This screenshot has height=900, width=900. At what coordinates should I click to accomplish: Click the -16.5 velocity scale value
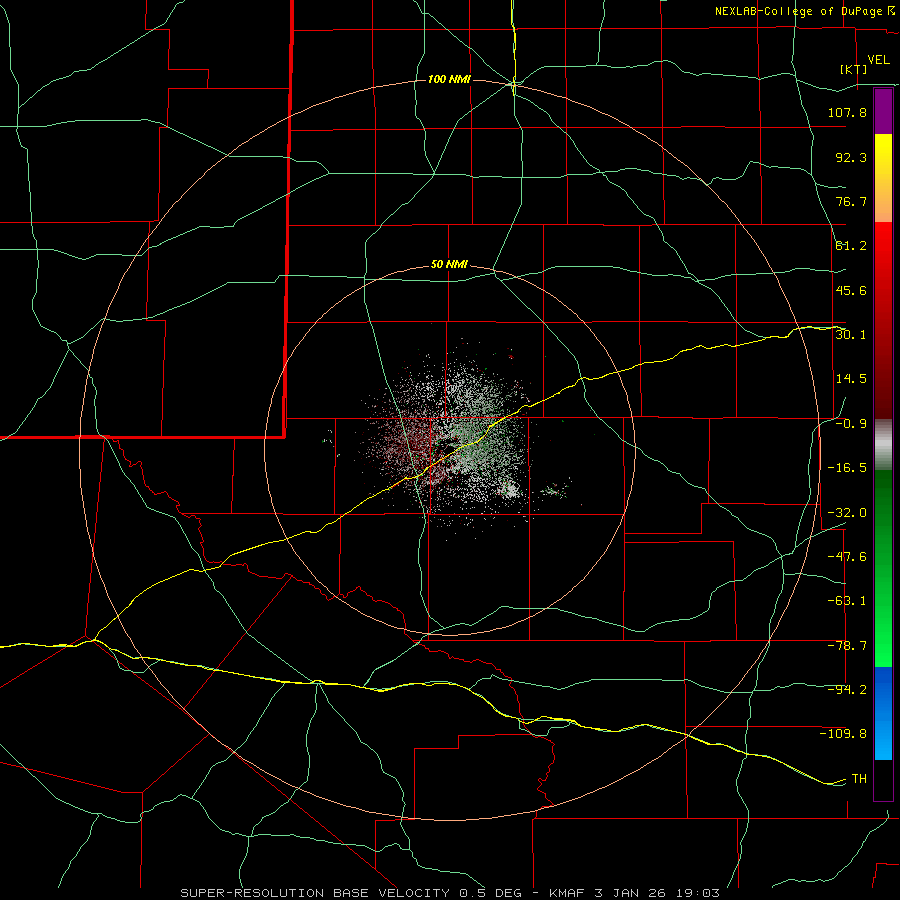point(847,468)
